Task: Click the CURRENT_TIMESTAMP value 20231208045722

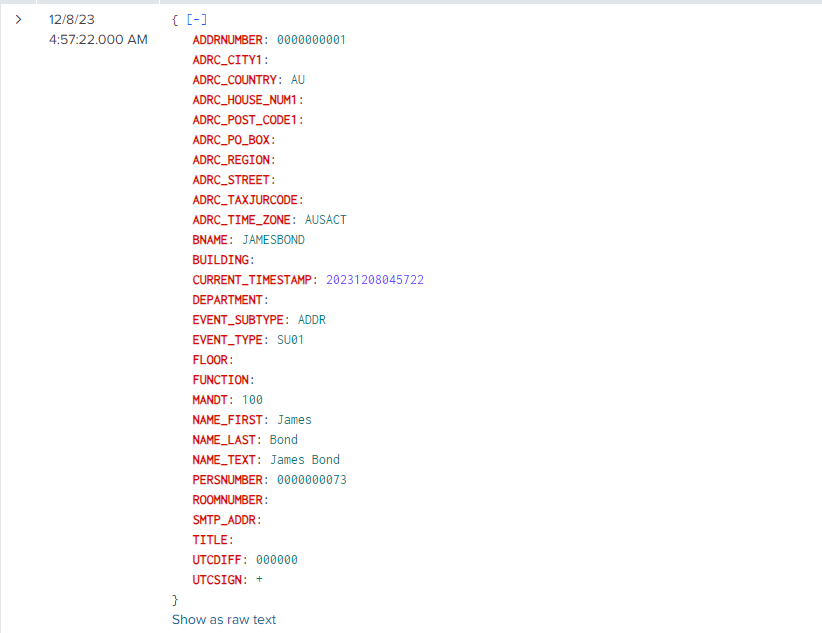Action: pyautogui.click(x=375, y=280)
